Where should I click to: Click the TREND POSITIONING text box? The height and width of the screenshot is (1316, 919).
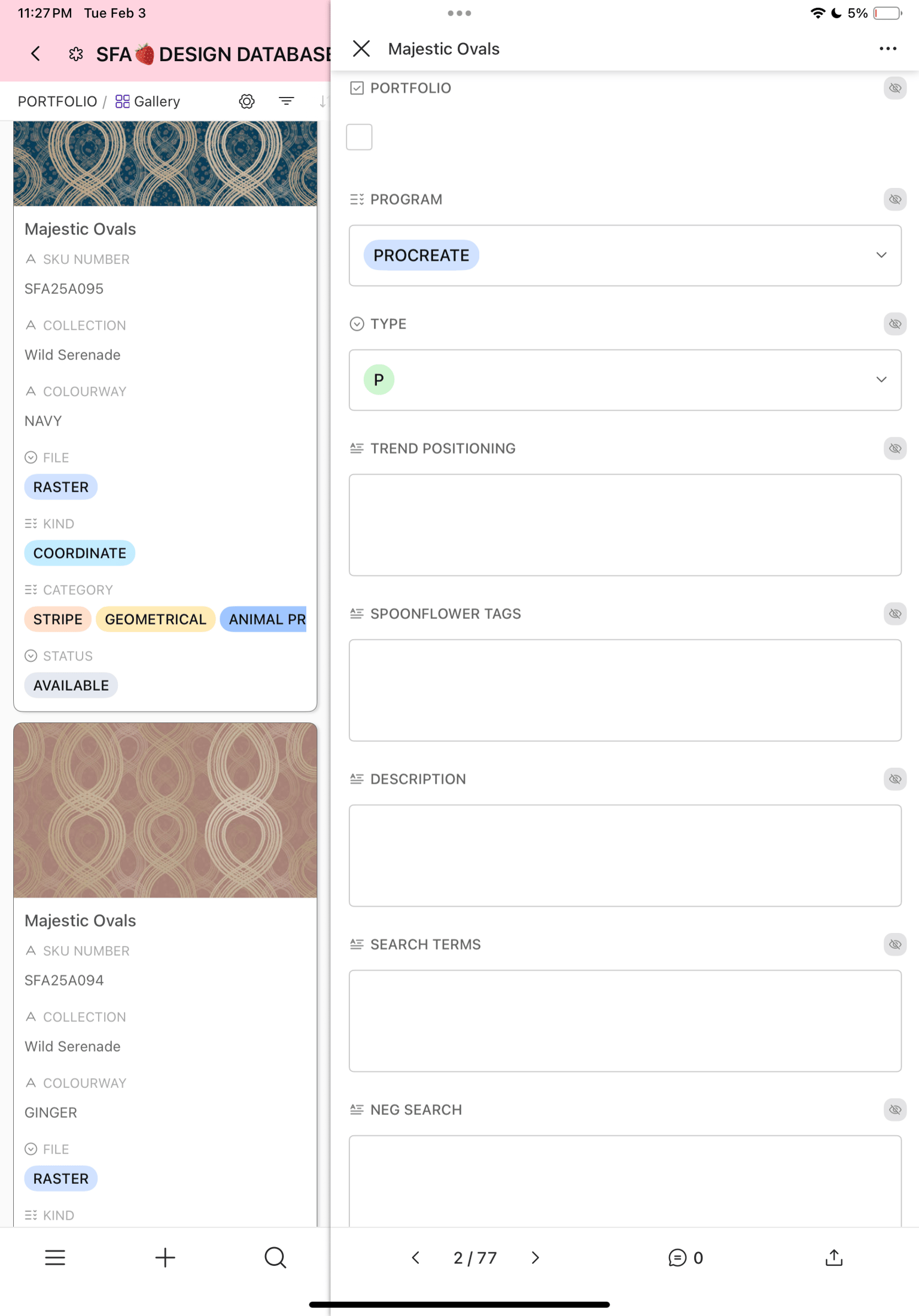point(625,525)
